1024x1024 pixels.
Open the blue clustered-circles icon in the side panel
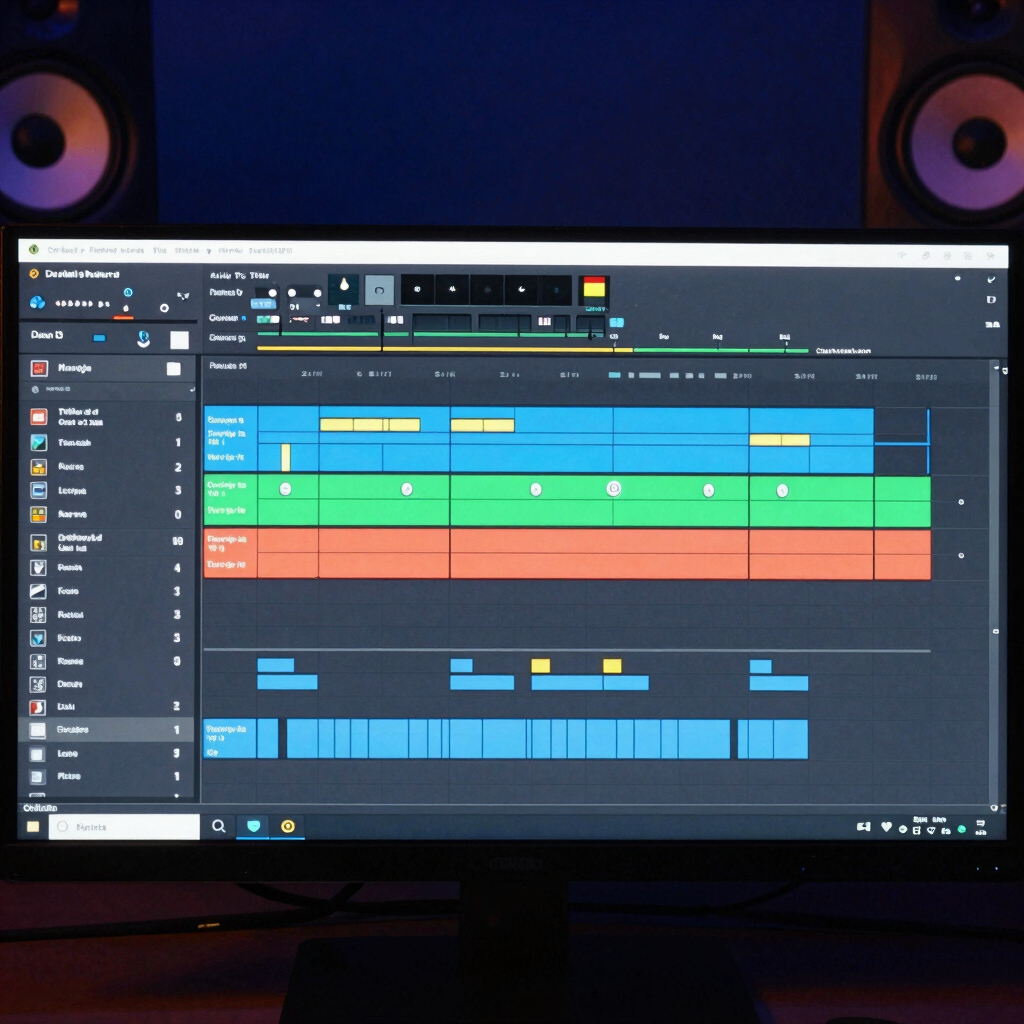coord(38,302)
